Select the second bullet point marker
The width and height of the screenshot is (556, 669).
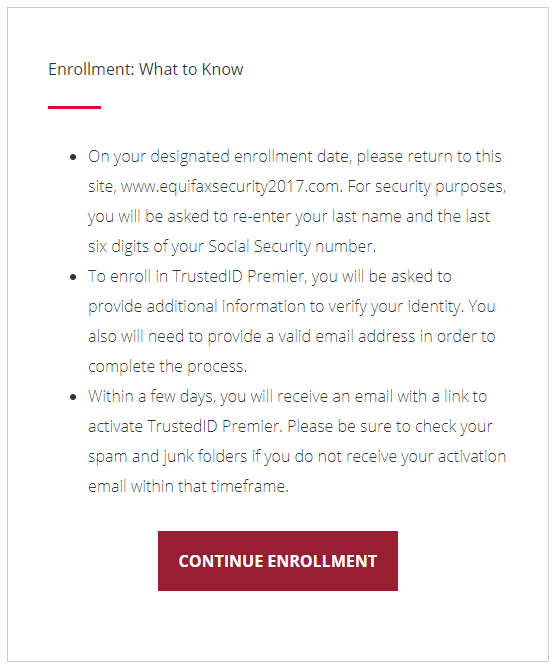pyautogui.click(x=73, y=277)
